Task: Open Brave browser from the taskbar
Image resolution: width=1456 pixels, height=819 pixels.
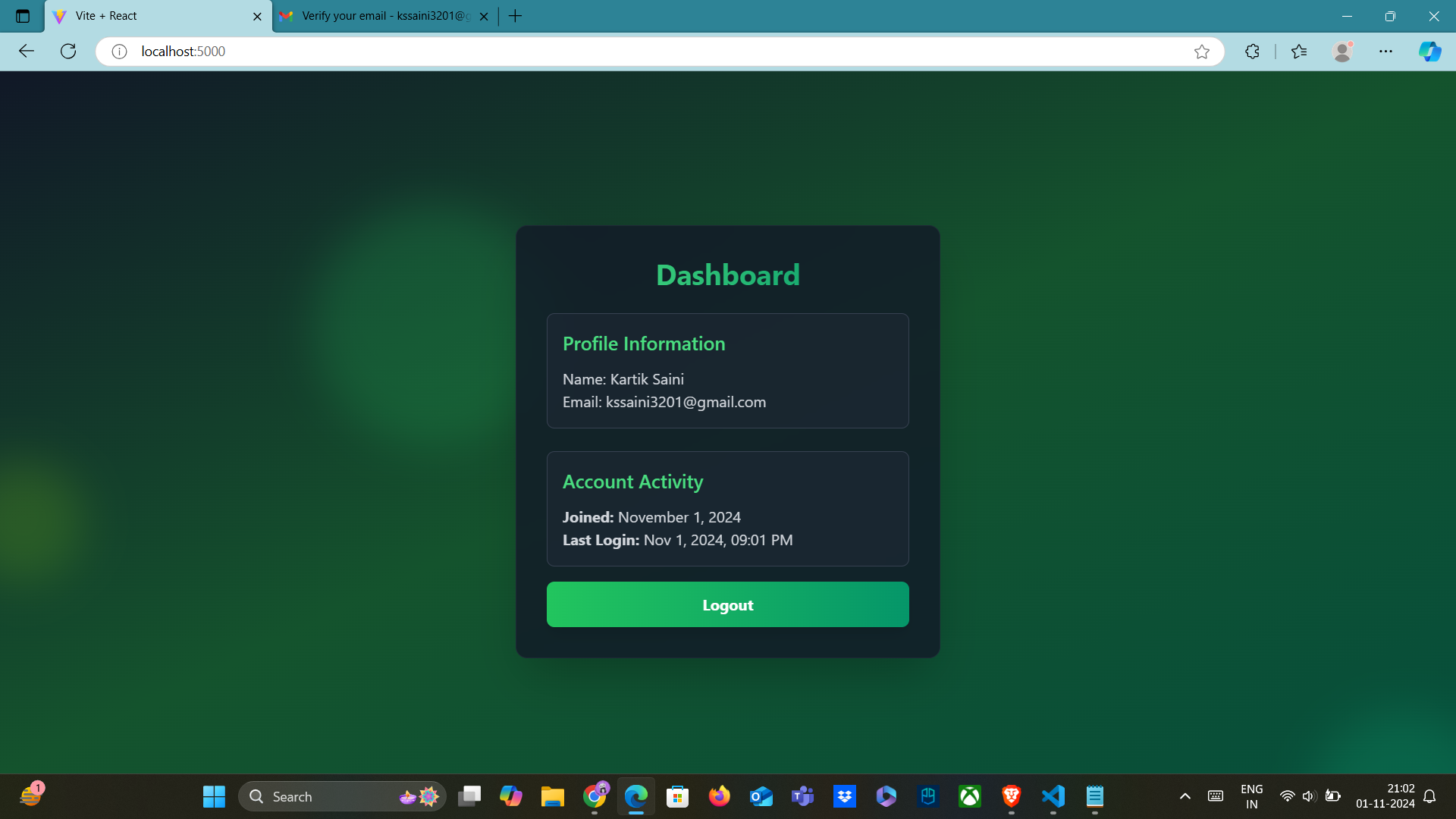Action: click(1012, 796)
